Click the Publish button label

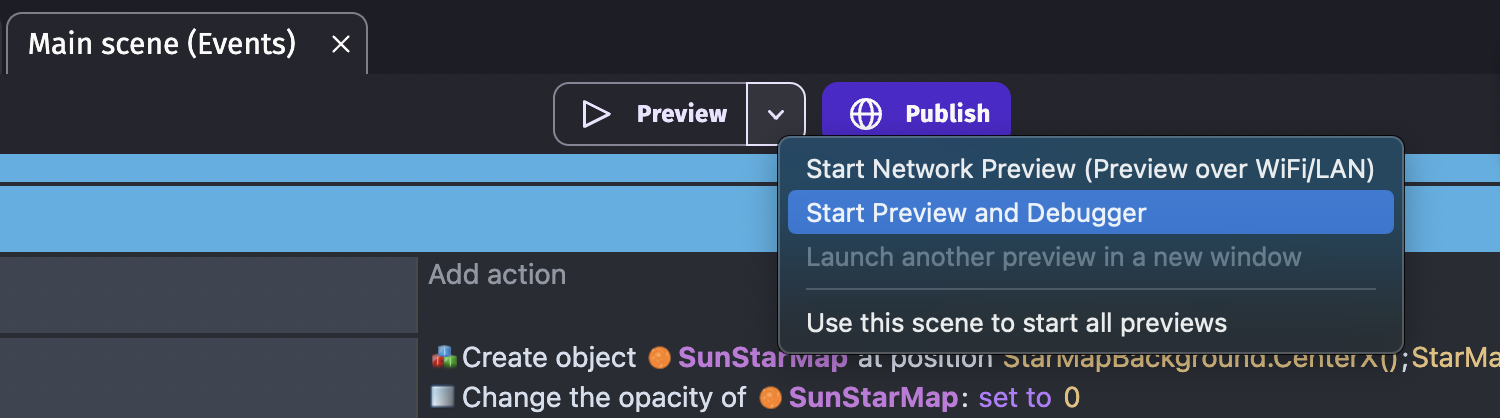click(948, 114)
